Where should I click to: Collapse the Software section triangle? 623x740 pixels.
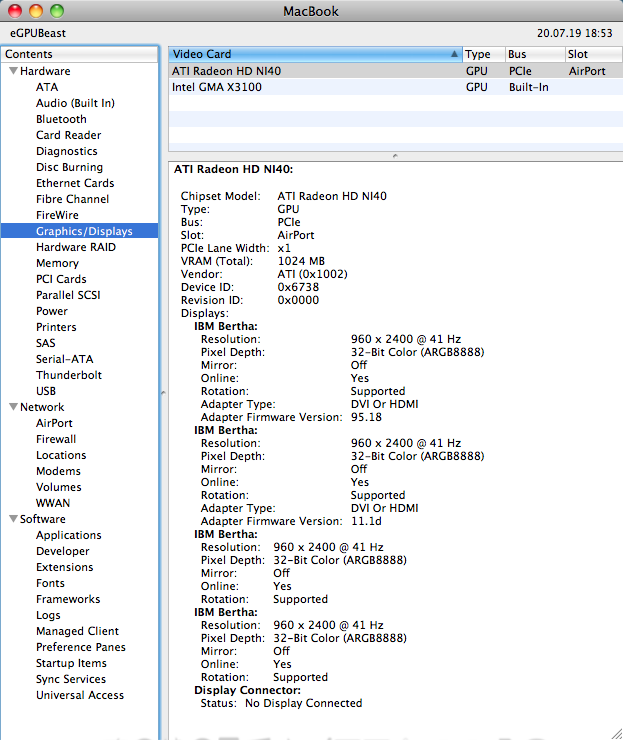(14, 519)
